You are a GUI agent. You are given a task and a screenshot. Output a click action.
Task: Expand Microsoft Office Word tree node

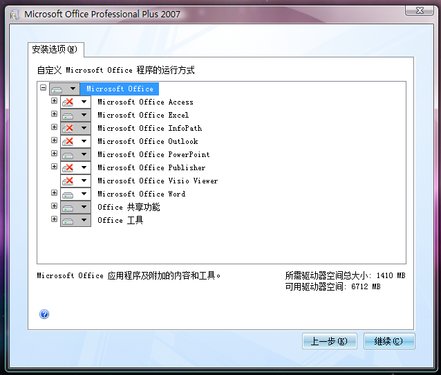54,193
